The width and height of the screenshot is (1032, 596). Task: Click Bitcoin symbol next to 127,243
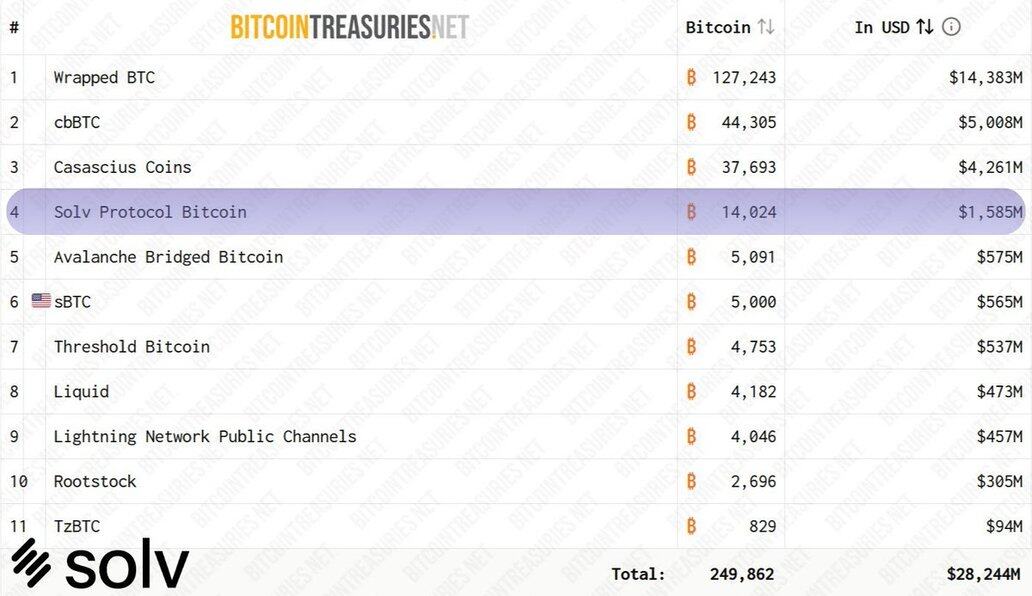click(691, 77)
